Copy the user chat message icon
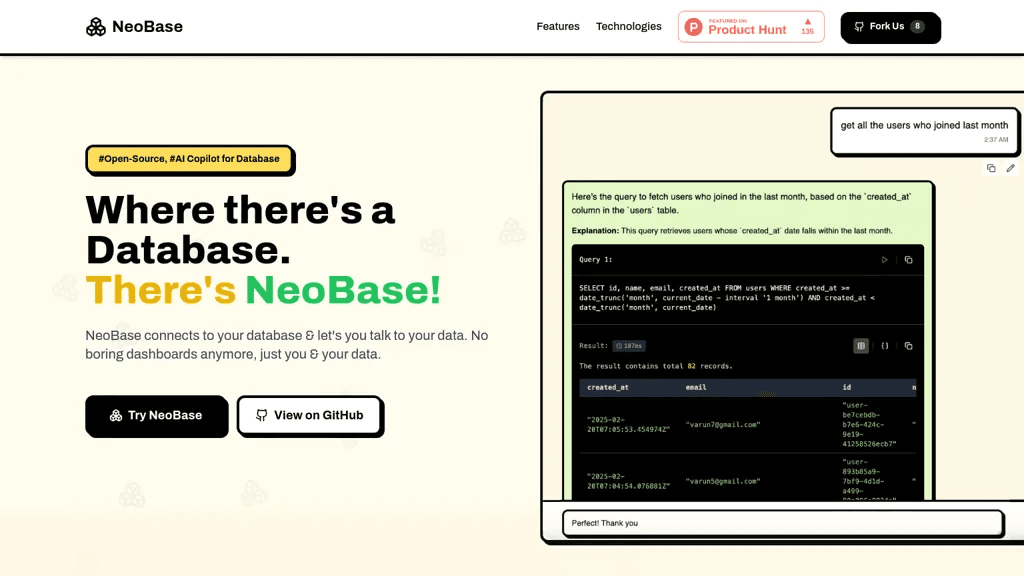Viewport: 1024px width, 576px height. point(991,168)
